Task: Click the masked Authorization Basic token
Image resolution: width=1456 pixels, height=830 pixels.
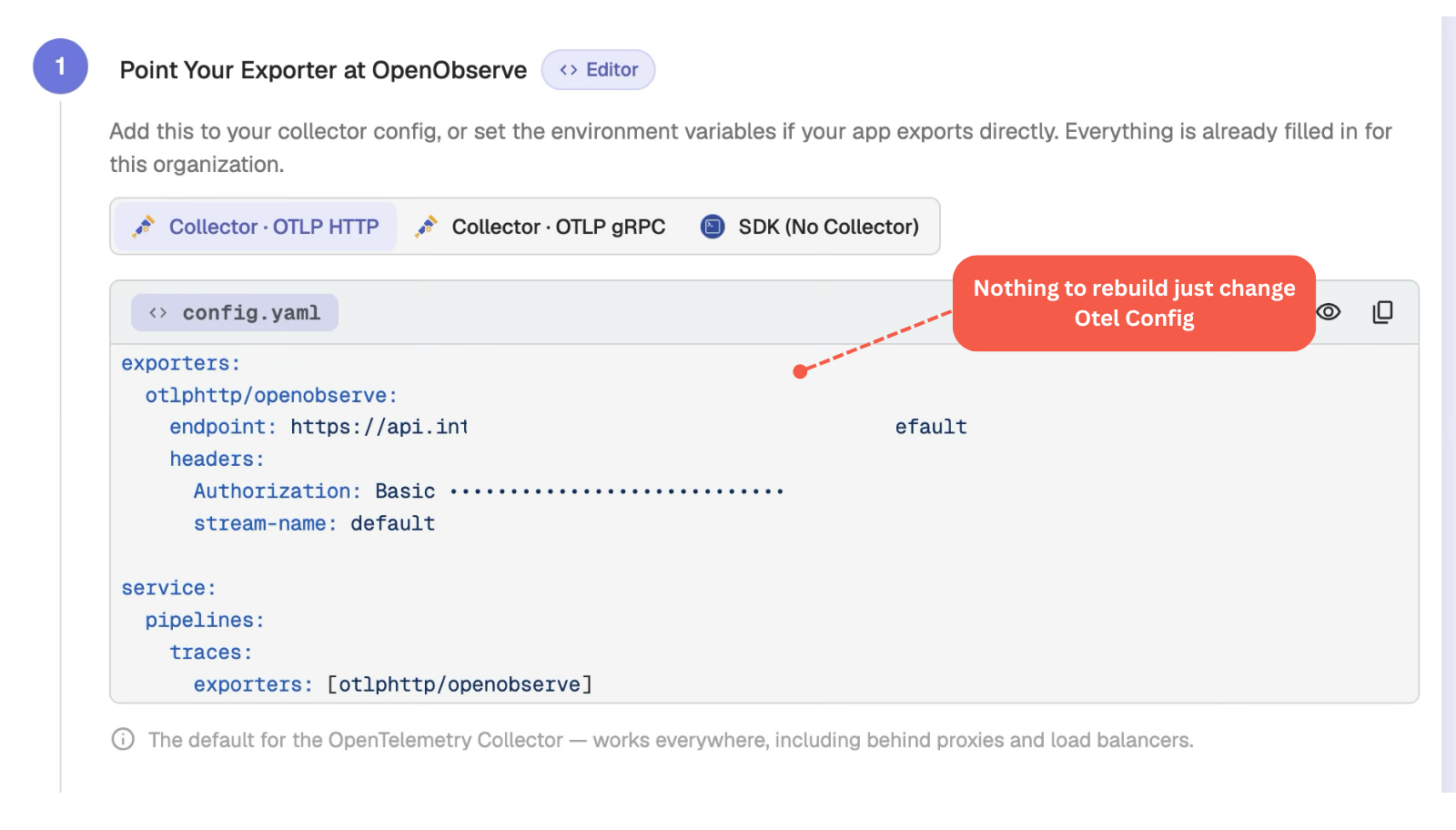Action: click(616, 491)
